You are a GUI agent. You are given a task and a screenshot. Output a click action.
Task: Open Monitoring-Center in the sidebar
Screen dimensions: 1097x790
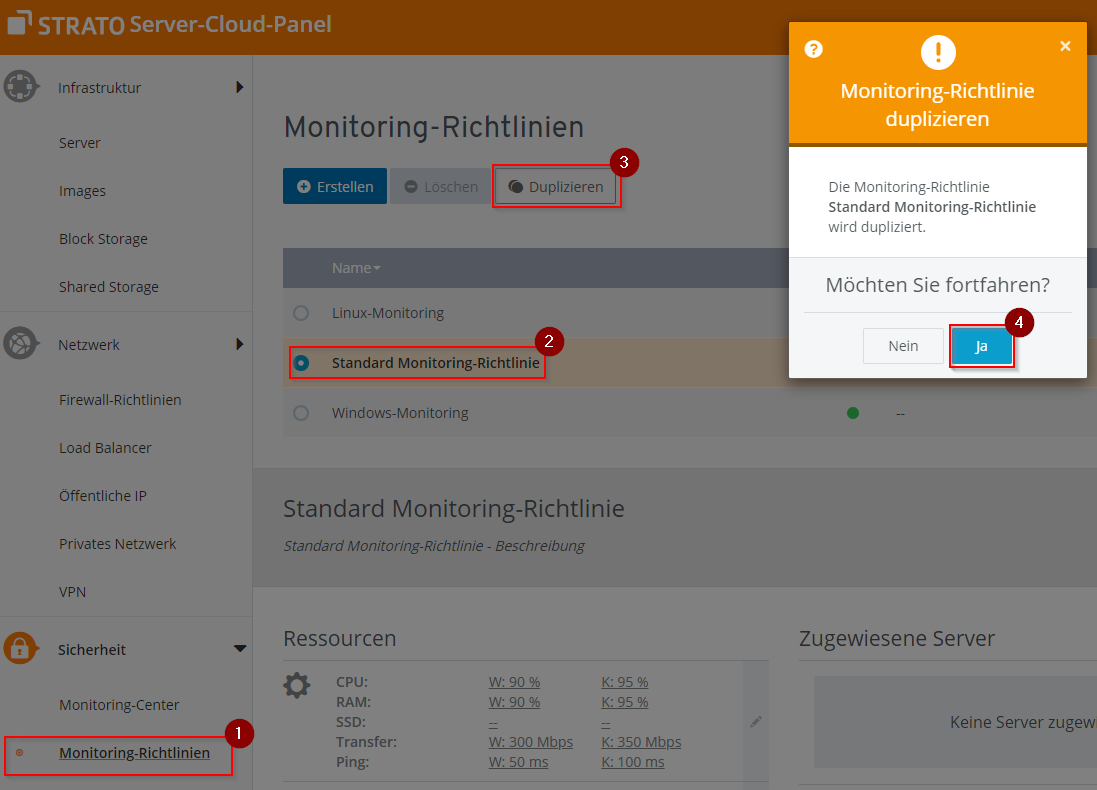coord(119,705)
